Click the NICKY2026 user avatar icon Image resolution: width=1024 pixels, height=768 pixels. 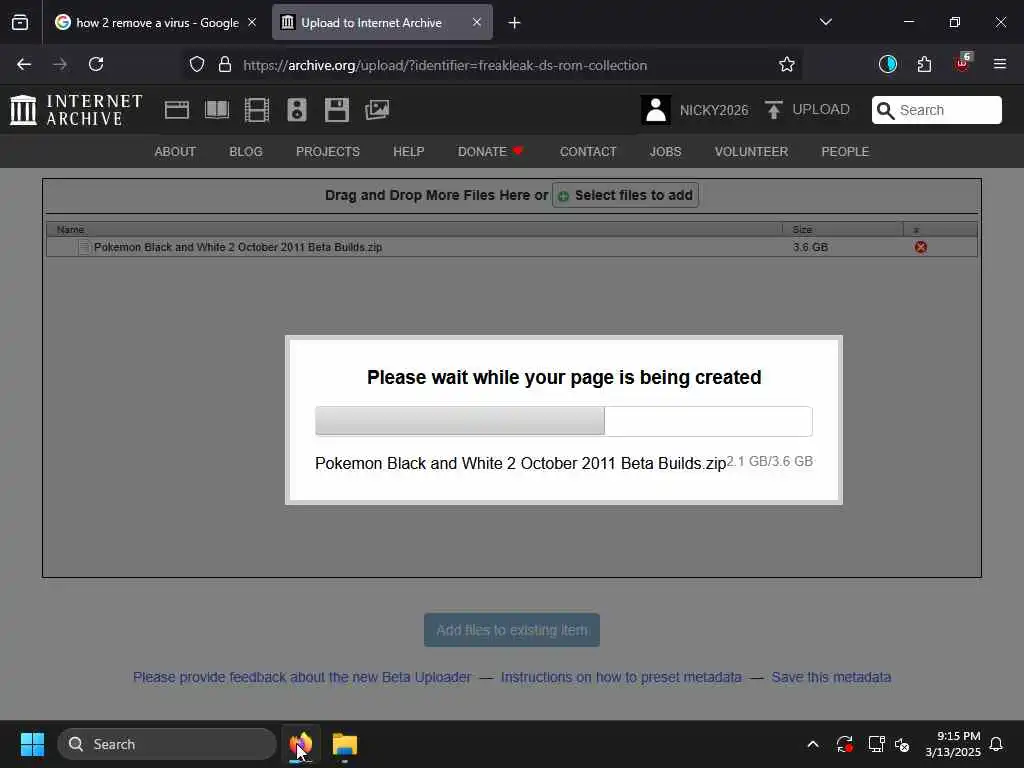[x=656, y=110]
